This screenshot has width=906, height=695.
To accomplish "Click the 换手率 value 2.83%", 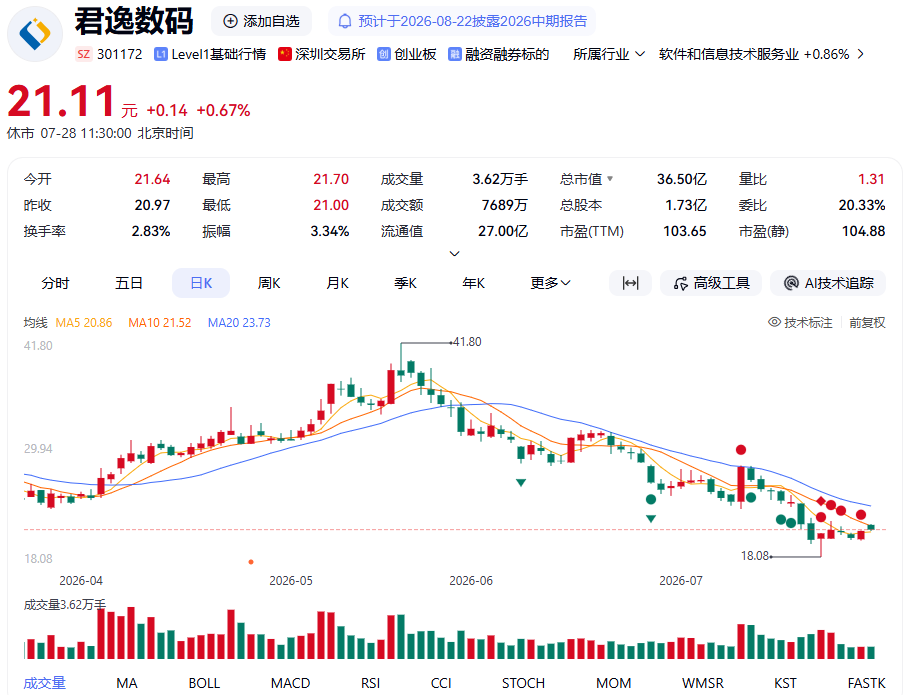I will tap(151, 231).
